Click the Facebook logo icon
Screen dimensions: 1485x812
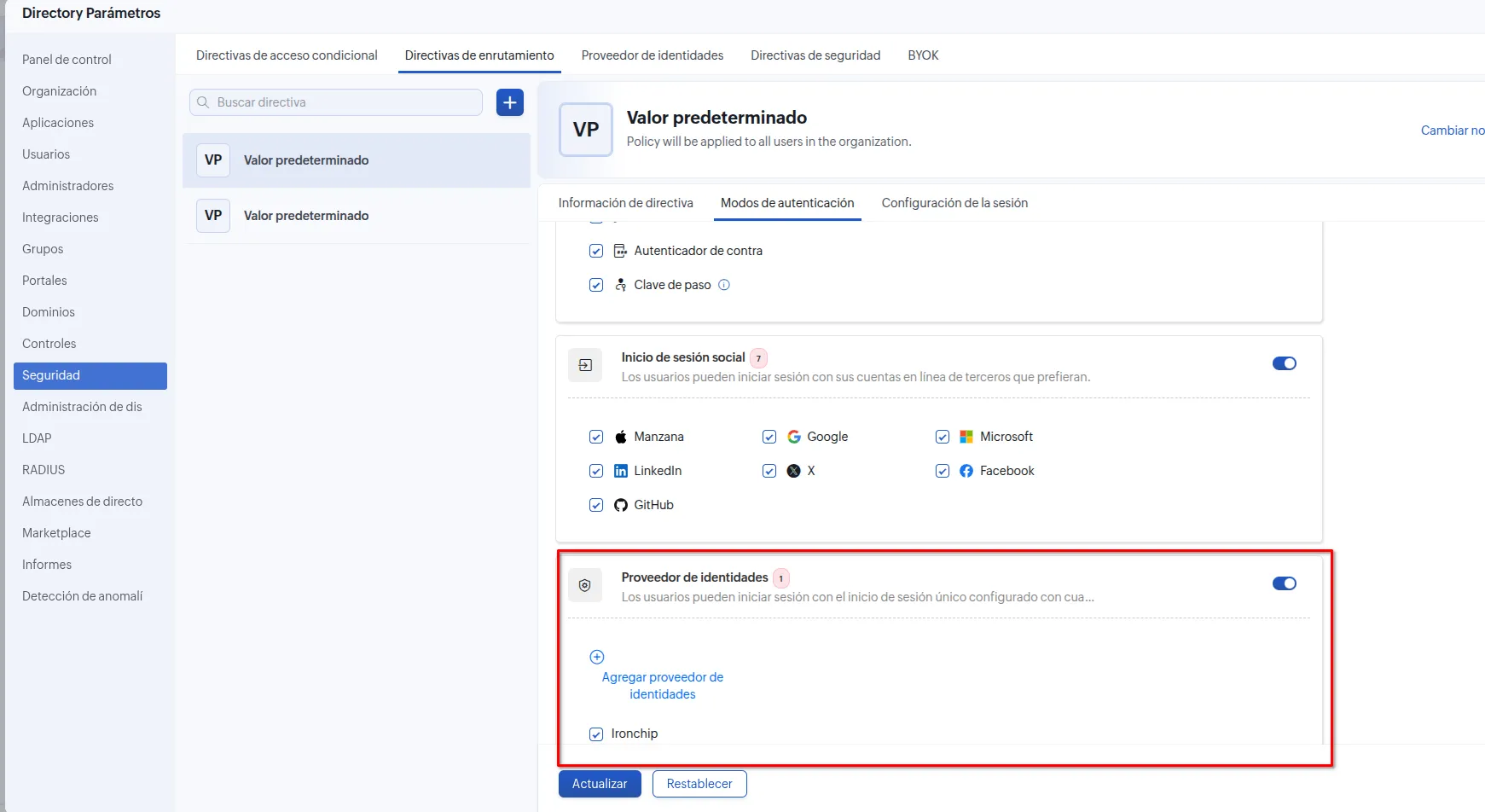[966, 471]
